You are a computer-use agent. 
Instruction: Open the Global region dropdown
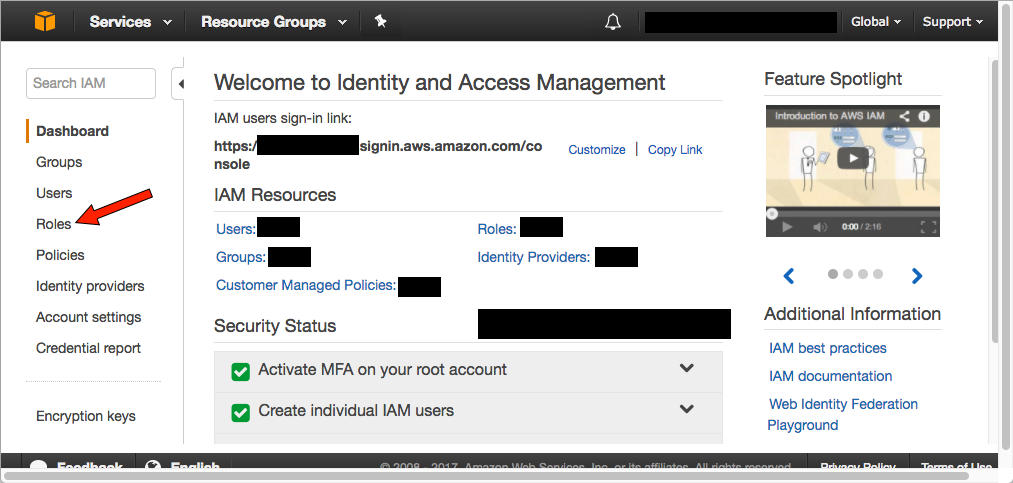pyautogui.click(x=875, y=21)
